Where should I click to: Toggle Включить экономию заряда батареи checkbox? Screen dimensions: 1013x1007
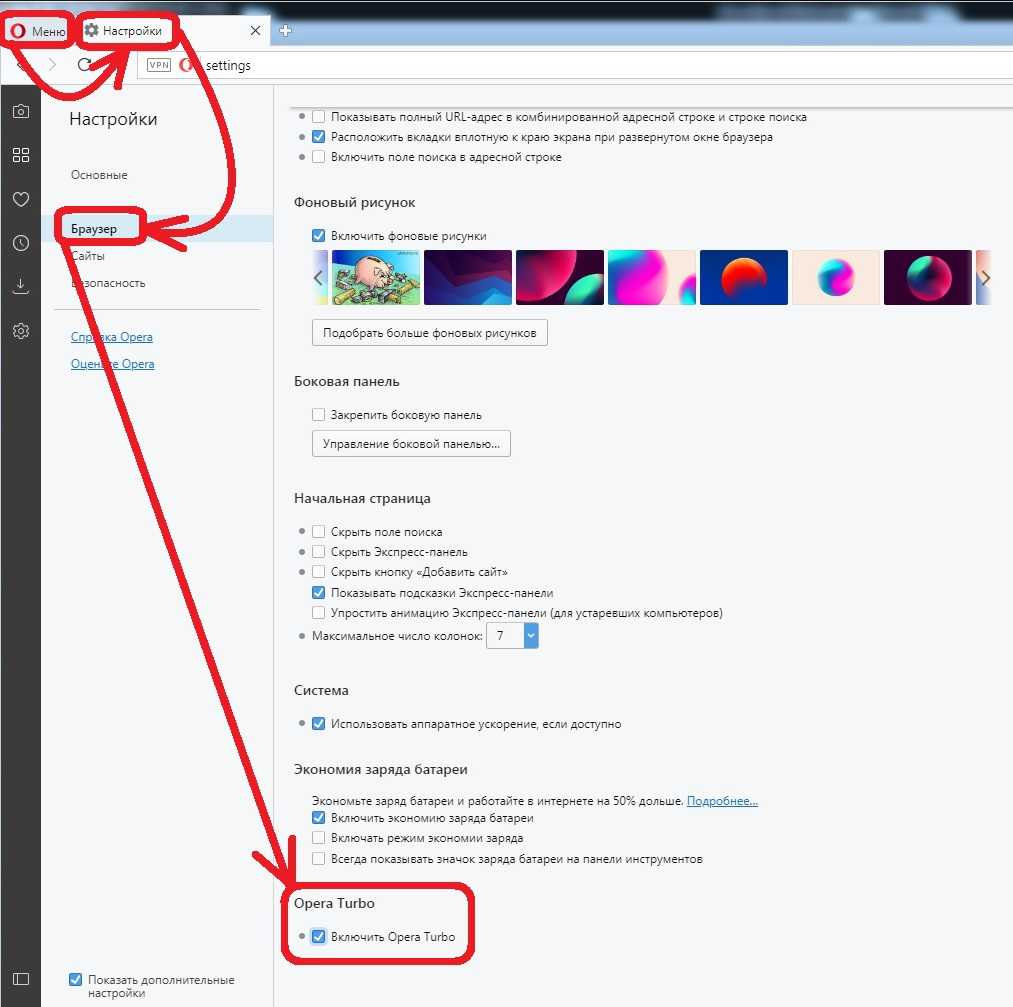point(319,818)
